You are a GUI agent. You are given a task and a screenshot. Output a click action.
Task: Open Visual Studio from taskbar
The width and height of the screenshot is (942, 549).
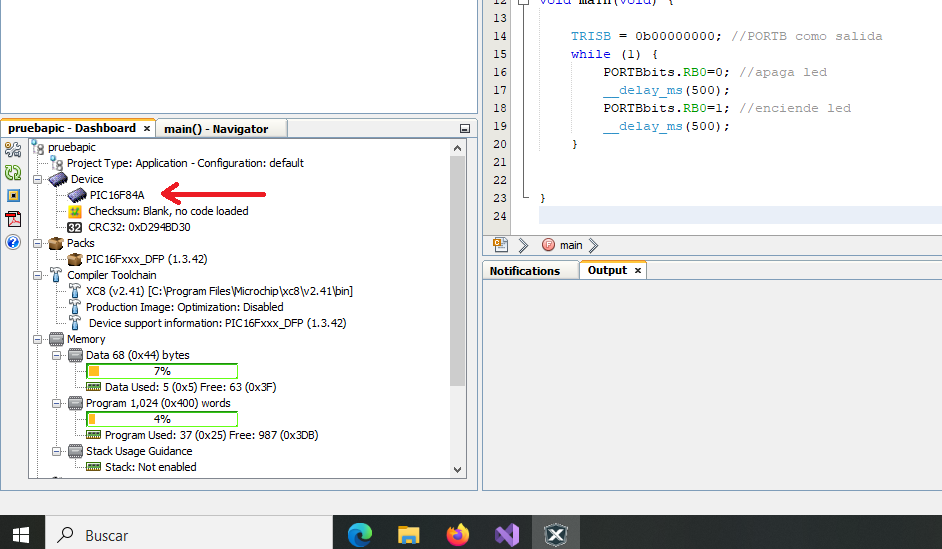coord(507,534)
